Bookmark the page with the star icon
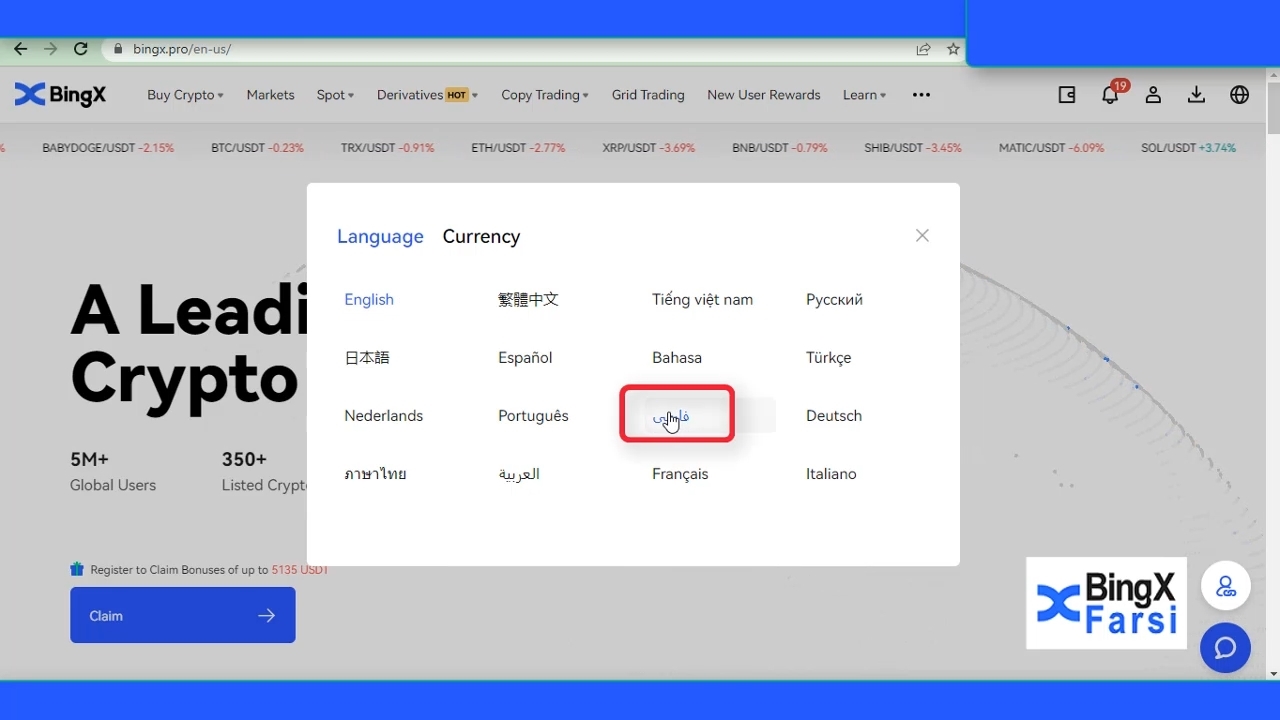This screenshot has width=1280, height=720. (x=953, y=49)
